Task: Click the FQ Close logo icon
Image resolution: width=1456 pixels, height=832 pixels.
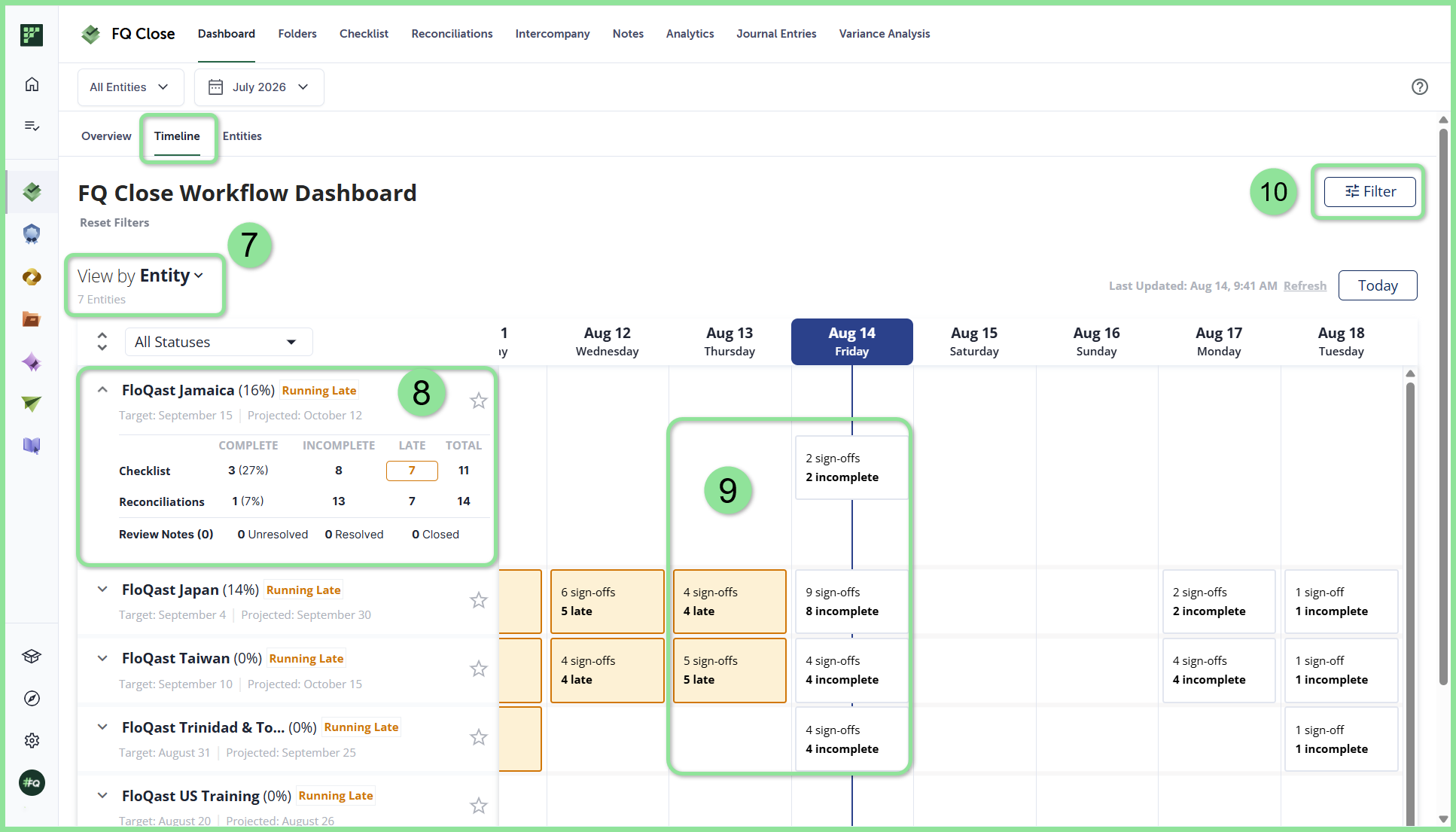Action: tap(91, 34)
